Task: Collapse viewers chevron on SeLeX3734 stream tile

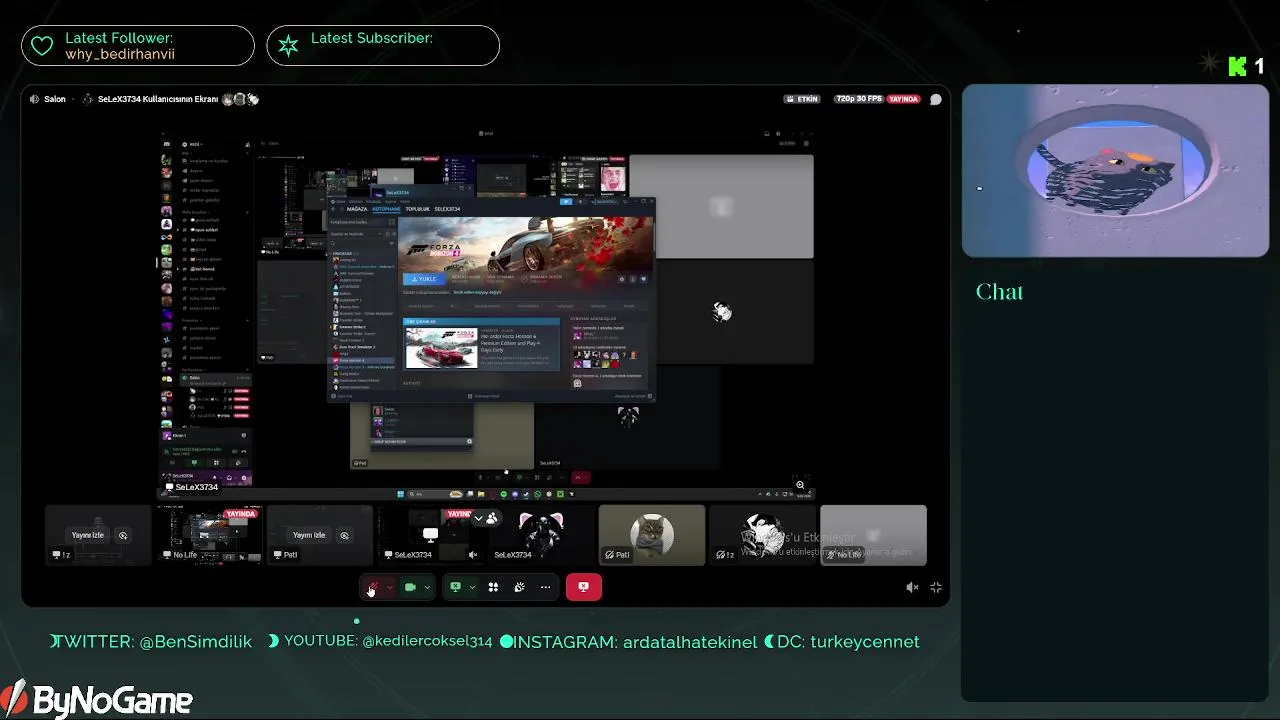Action: coord(478,518)
